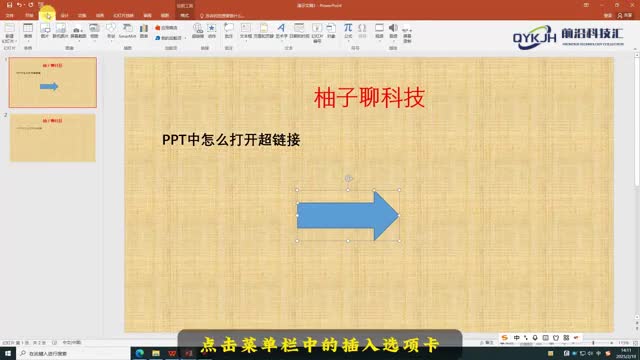Open the Shapes gallery

(111, 31)
